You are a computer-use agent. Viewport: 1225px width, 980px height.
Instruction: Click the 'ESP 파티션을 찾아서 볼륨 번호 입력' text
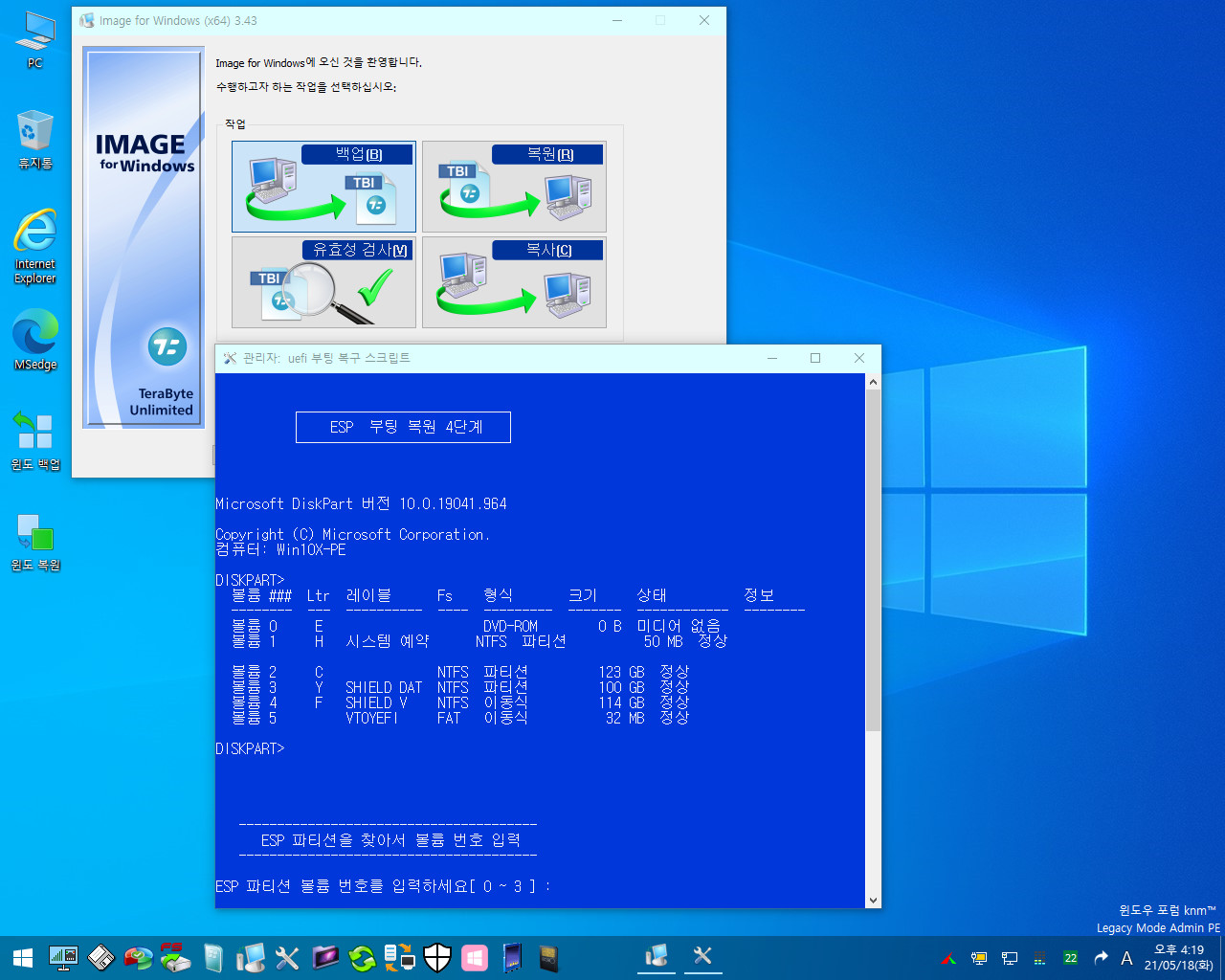pyautogui.click(x=390, y=840)
